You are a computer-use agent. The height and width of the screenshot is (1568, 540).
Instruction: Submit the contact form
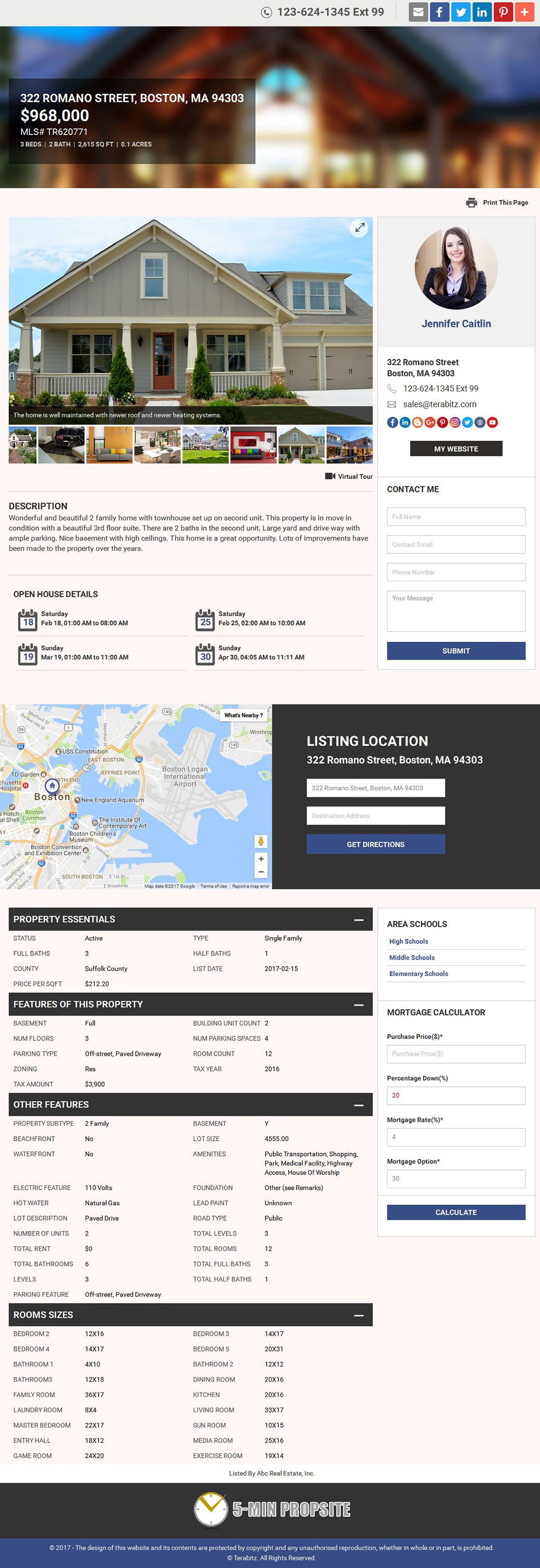tap(456, 651)
